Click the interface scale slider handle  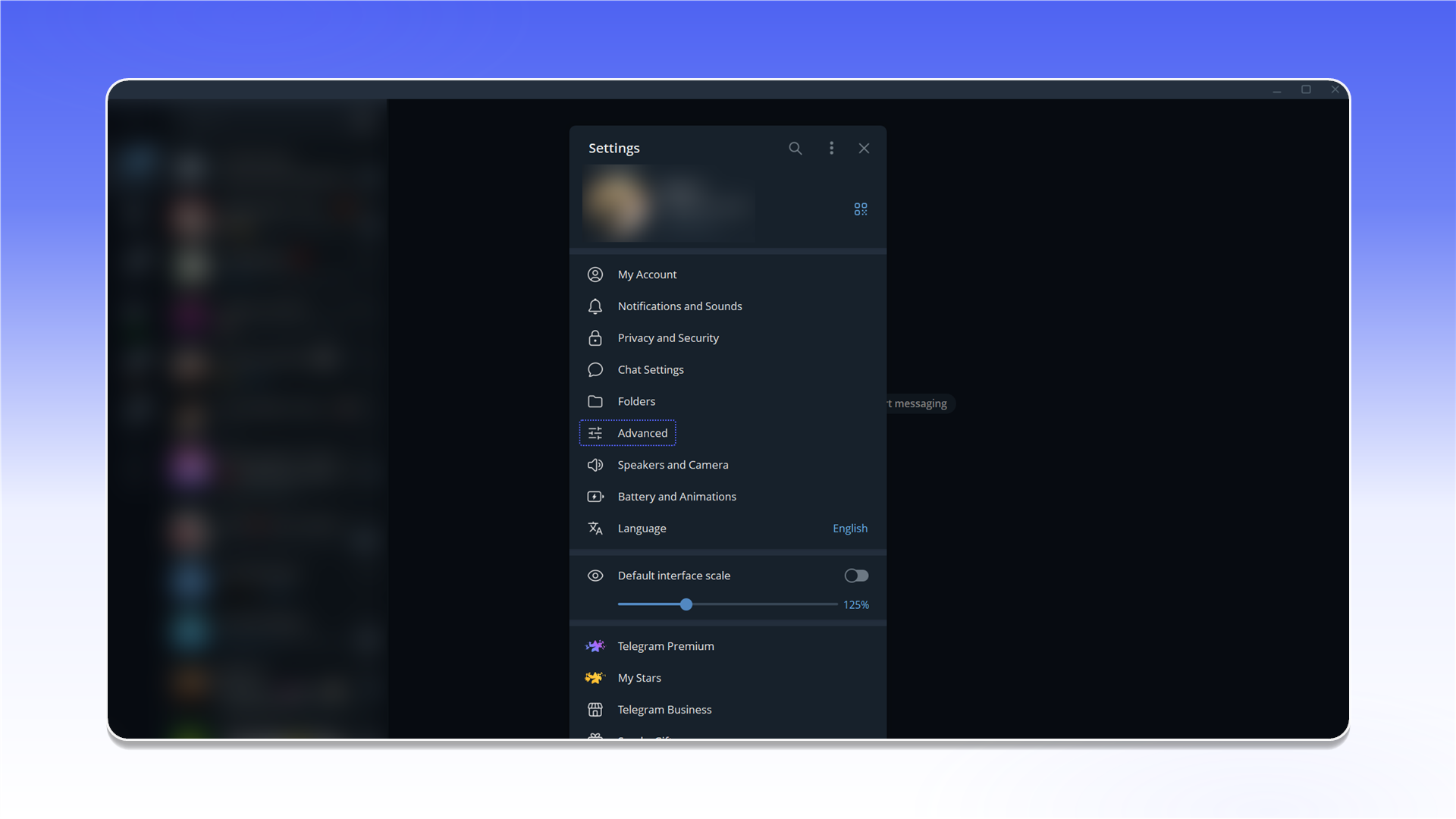686,605
